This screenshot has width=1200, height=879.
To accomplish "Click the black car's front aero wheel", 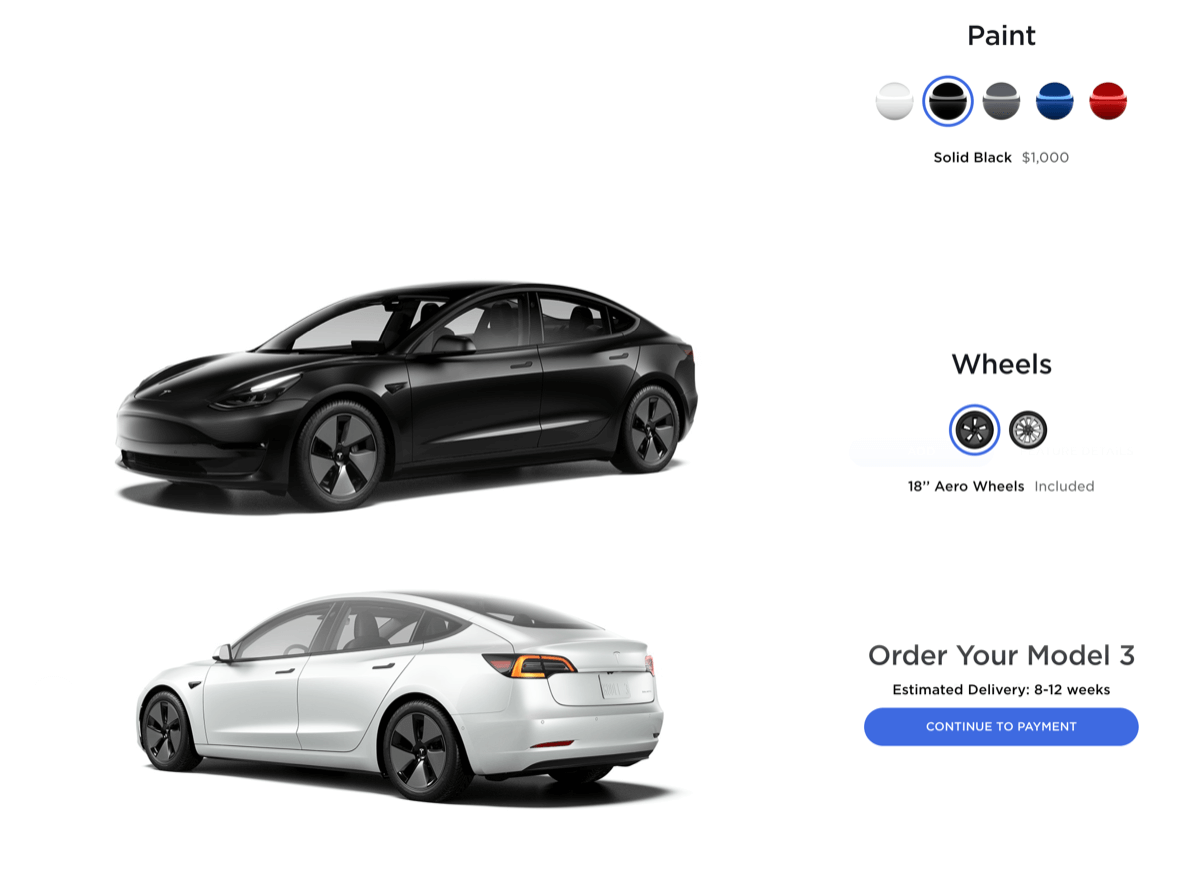I will point(338,455).
